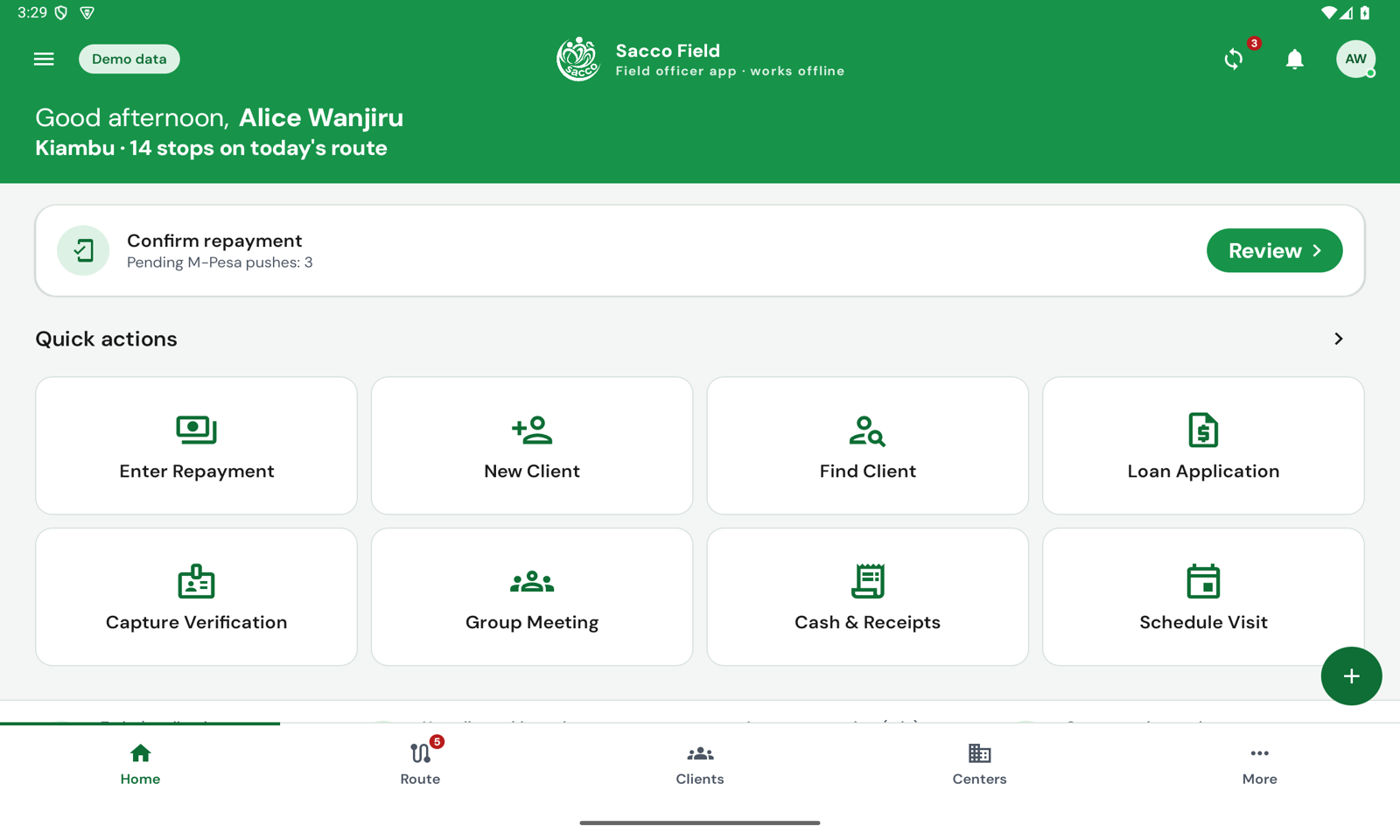Open Schedule Visit action
The width and height of the screenshot is (1400, 840).
click(x=1203, y=597)
